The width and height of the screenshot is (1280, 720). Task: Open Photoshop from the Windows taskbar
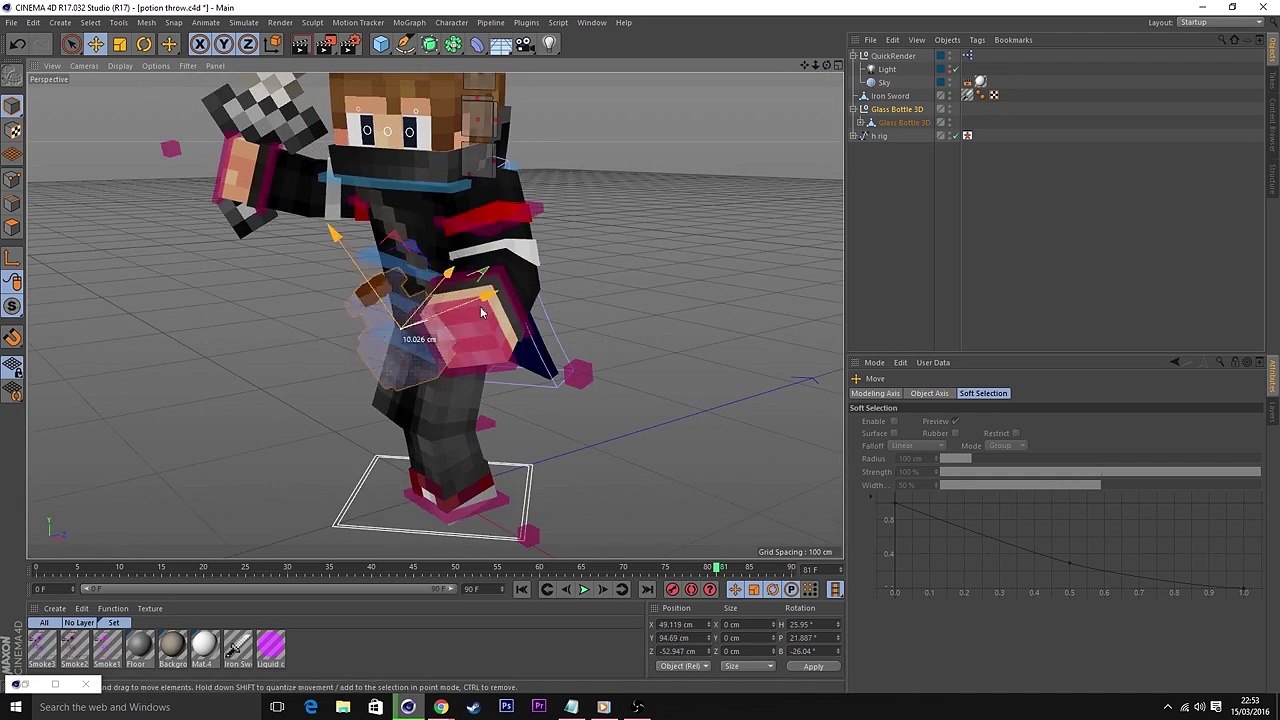pos(506,707)
